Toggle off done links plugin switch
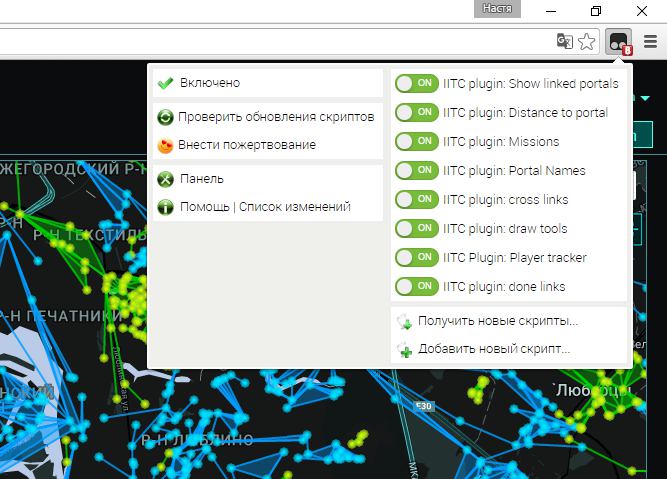Screen dimensions: 667x479 416,286
